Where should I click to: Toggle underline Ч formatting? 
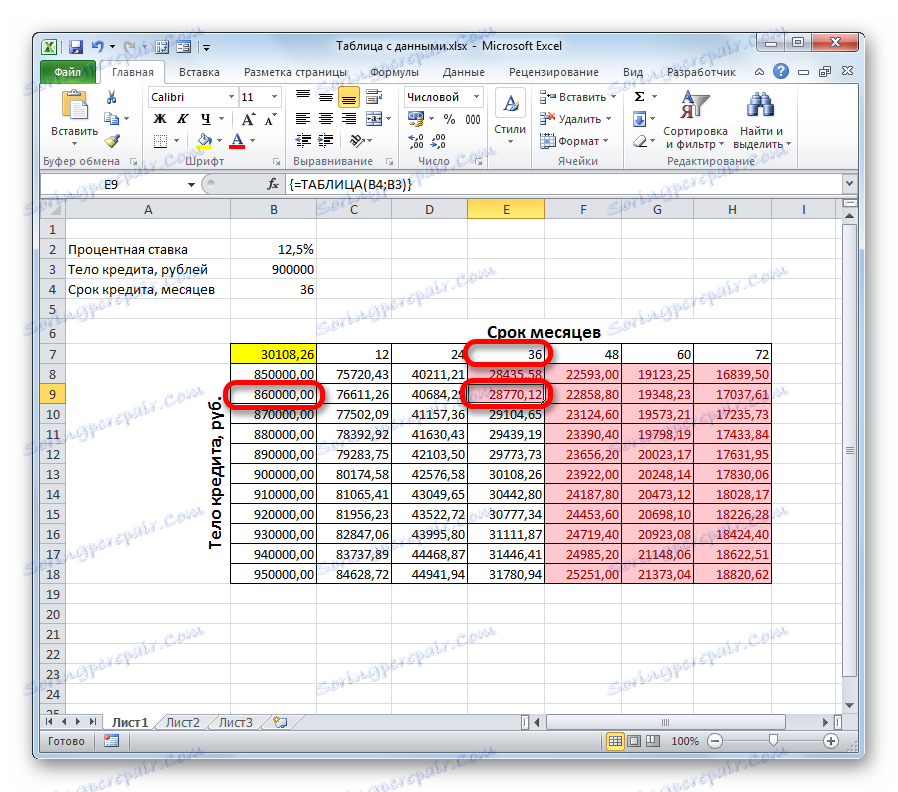tap(206, 119)
